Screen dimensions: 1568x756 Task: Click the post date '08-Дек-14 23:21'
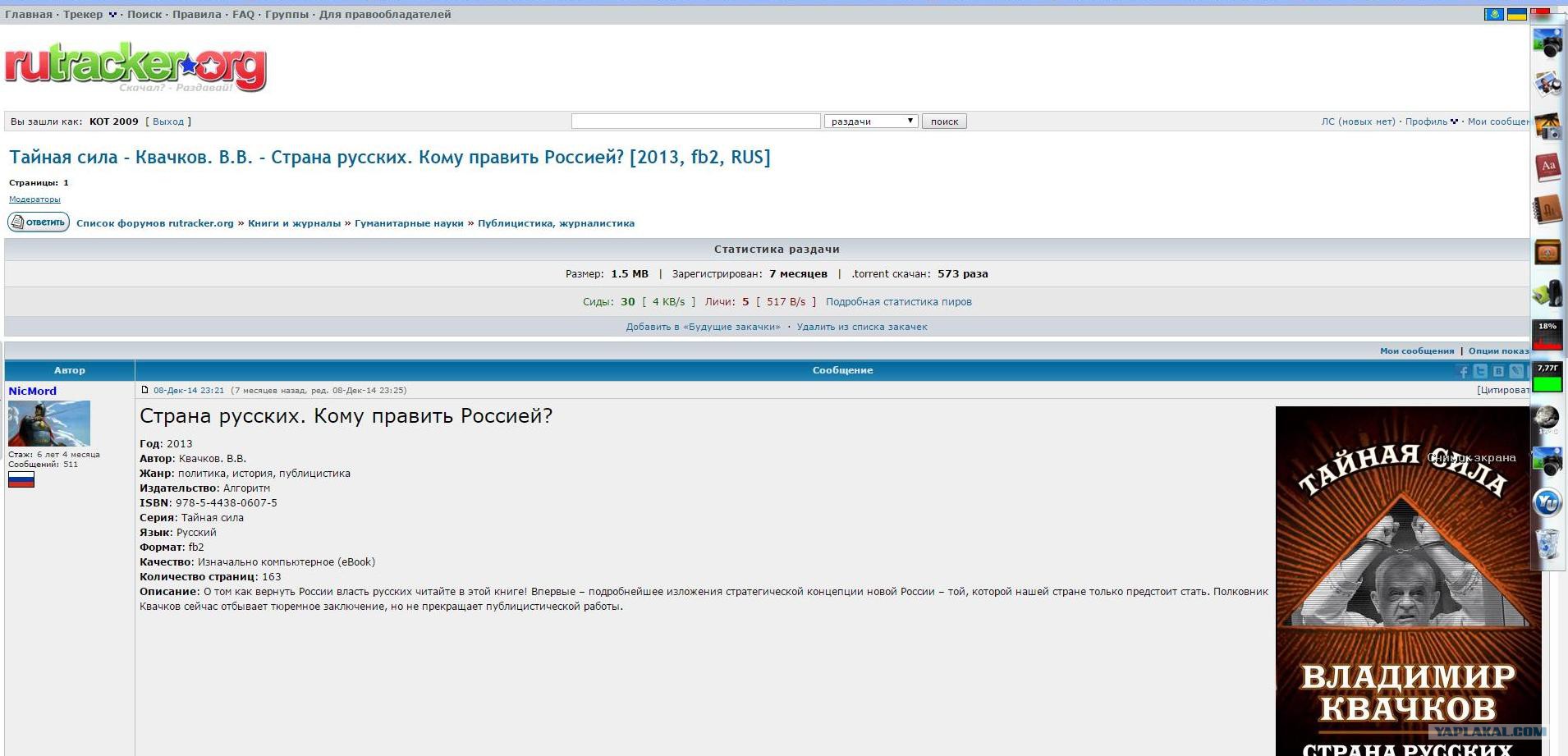click(189, 391)
